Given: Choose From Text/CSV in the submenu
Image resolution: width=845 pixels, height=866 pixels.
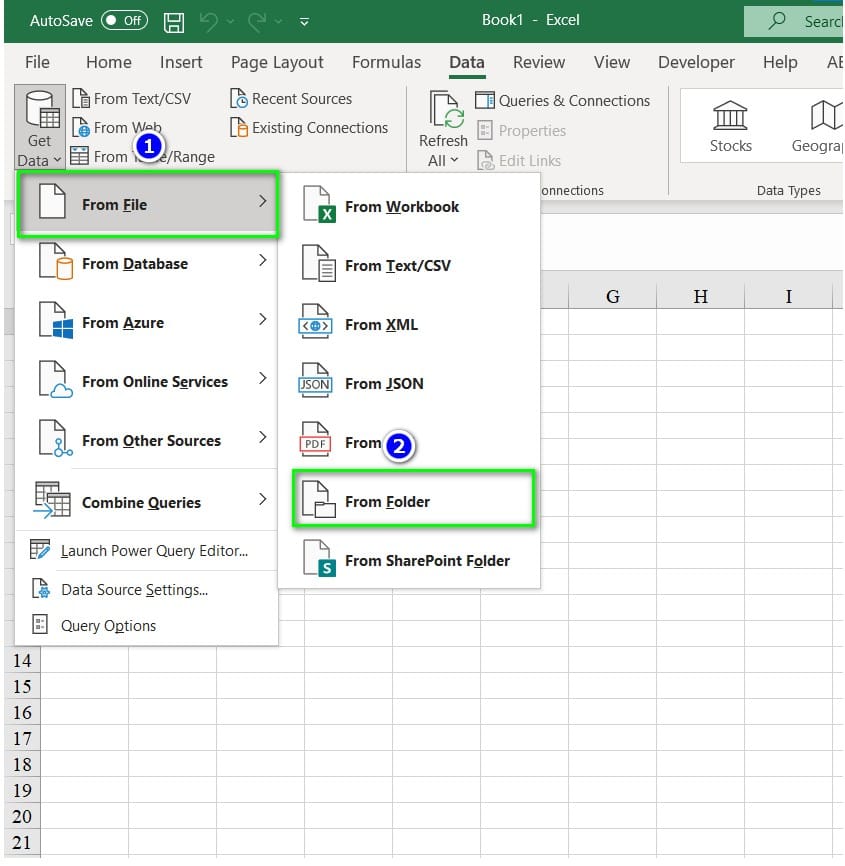Looking at the screenshot, I should [x=409, y=266].
